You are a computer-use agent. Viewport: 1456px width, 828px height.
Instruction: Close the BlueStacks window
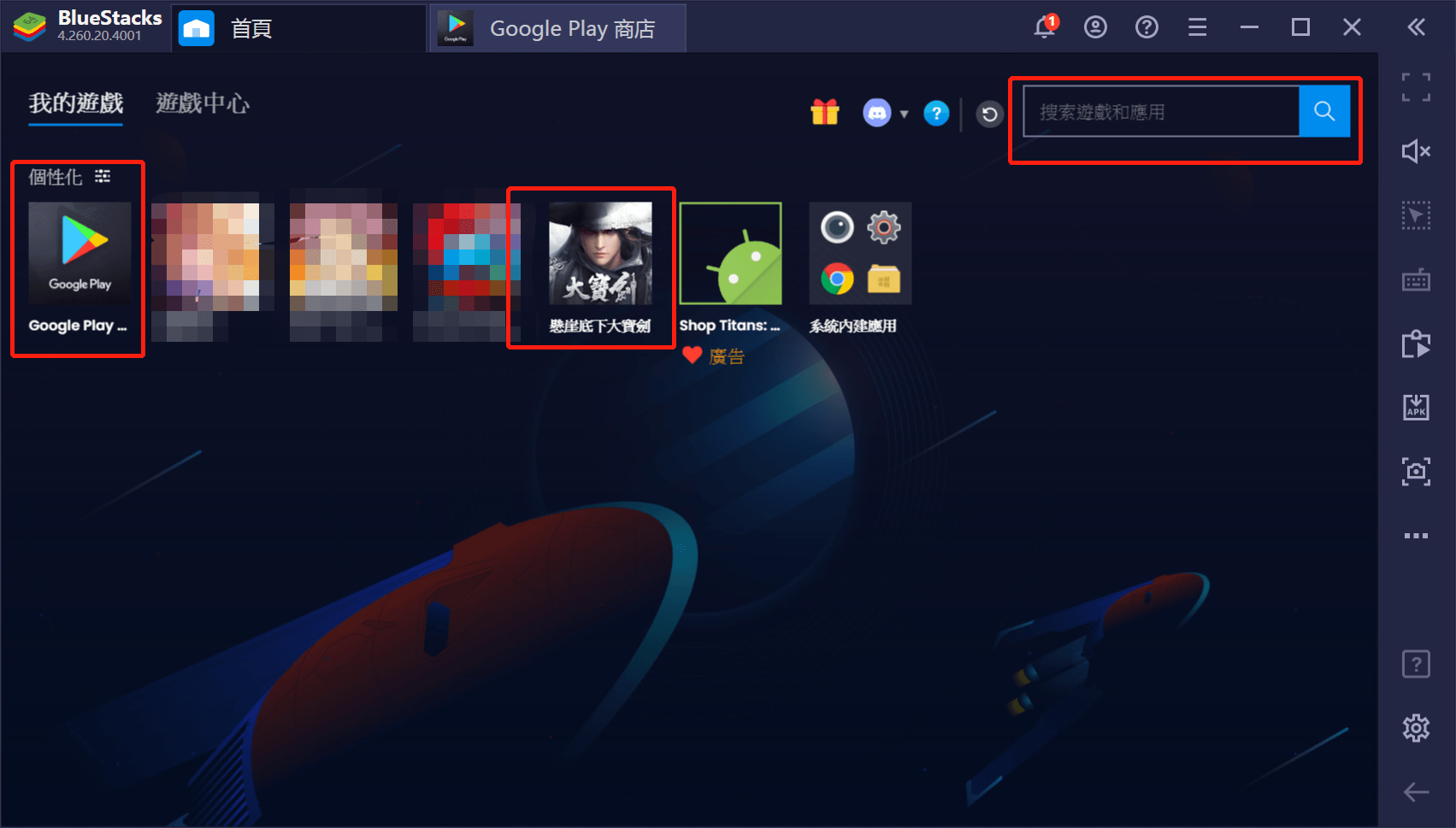pos(1352,27)
